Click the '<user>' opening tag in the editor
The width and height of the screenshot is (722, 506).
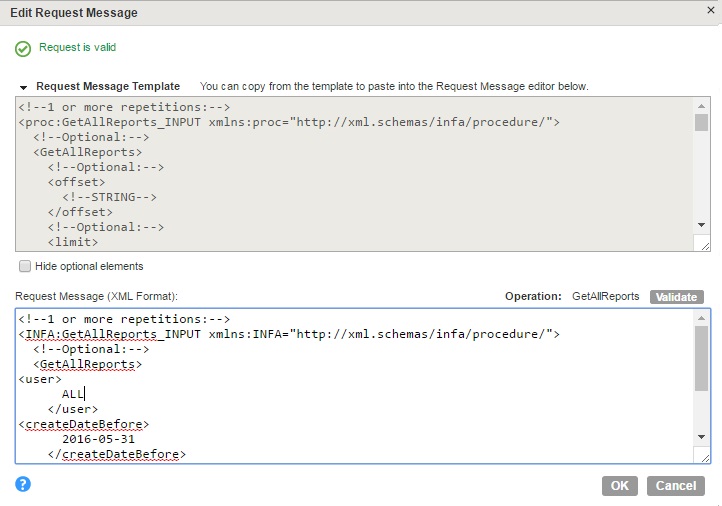(x=40, y=379)
